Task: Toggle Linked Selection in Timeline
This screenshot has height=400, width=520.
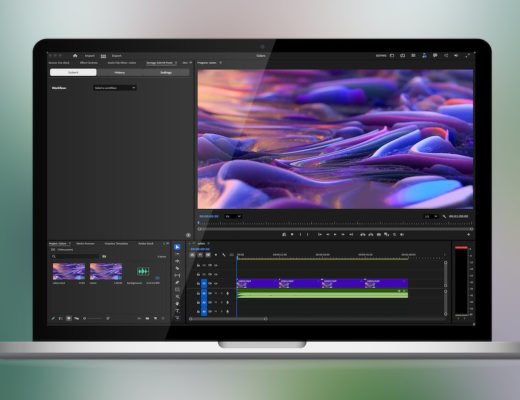Action: (208, 255)
